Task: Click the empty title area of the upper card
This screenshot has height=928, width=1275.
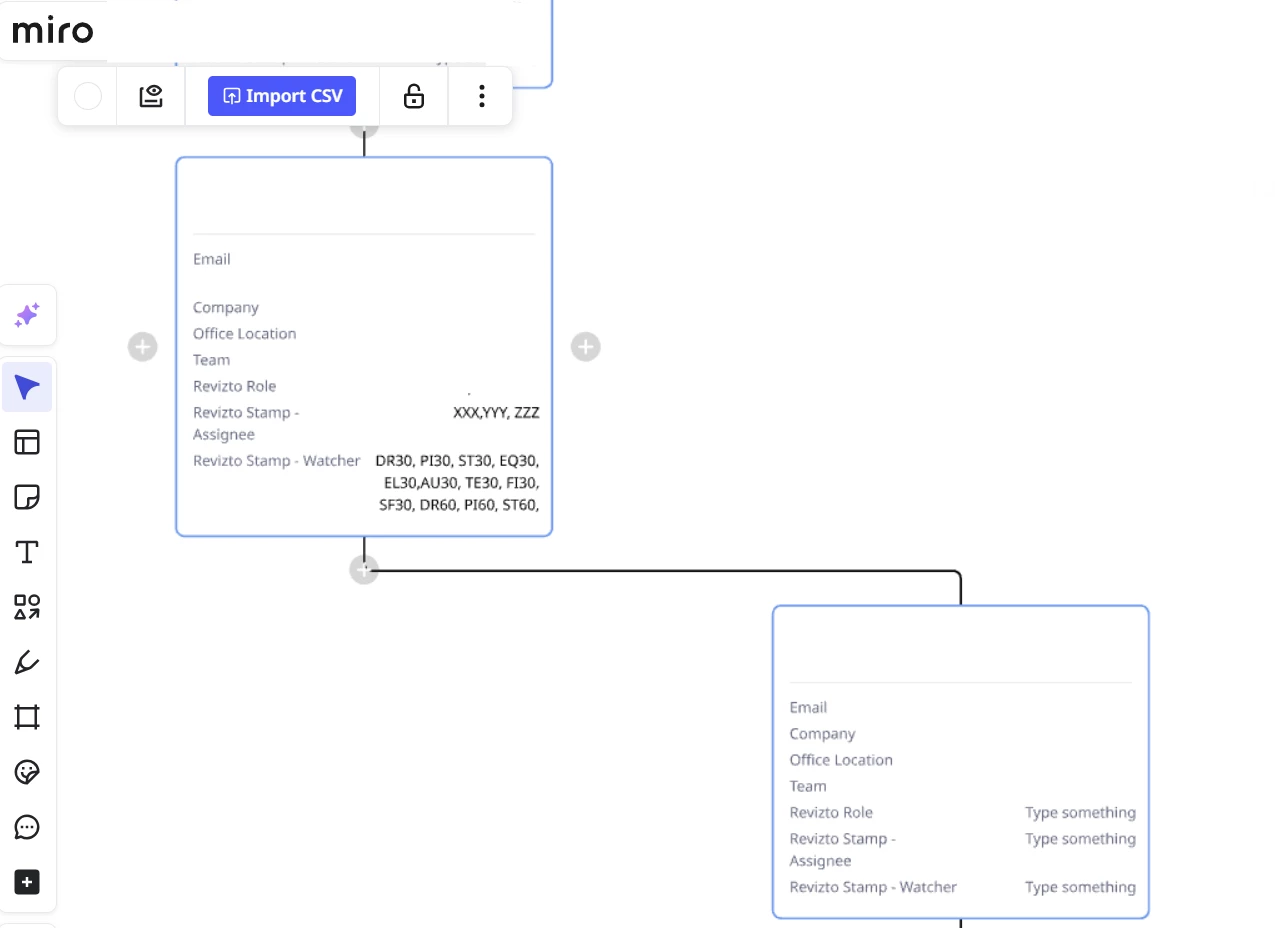Action: coord(364,198)
